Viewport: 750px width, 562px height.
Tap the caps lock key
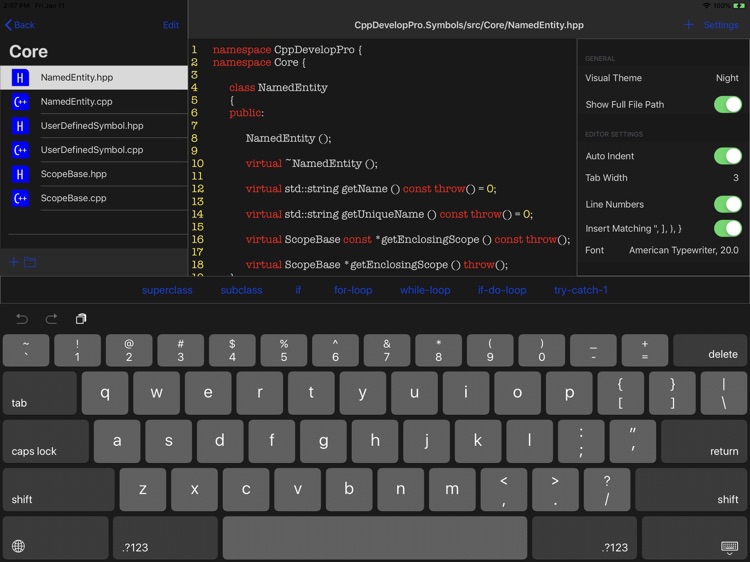coord(45,441)
